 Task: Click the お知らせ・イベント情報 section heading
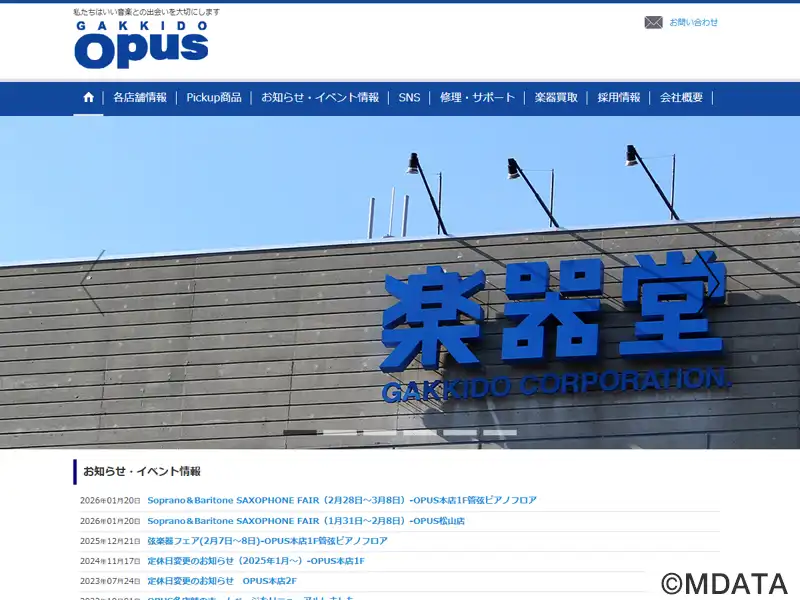tap(142, 471)
